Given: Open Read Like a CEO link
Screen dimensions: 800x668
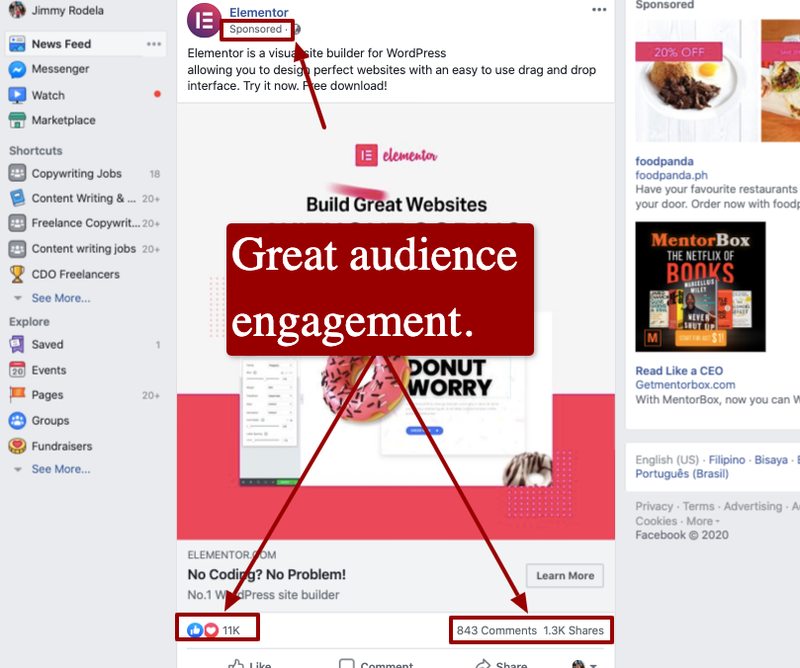Looking at the screenshot, I should click(x=679, y=371).
